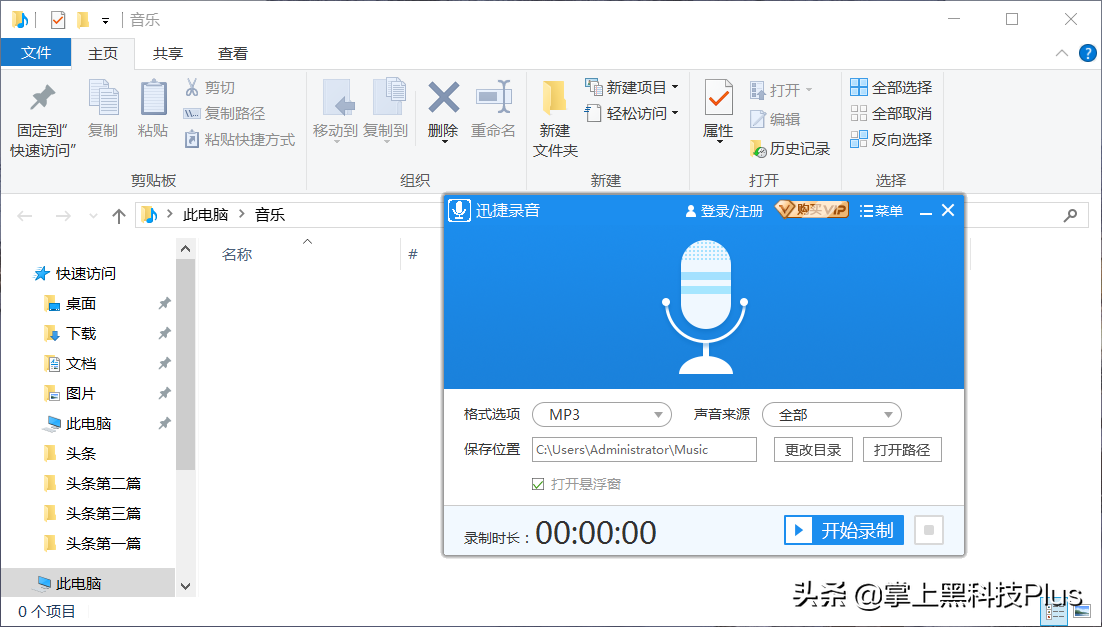1102x627 pixels.
Task: Click Music in the address breadcrumb
Action: [270, 215]
